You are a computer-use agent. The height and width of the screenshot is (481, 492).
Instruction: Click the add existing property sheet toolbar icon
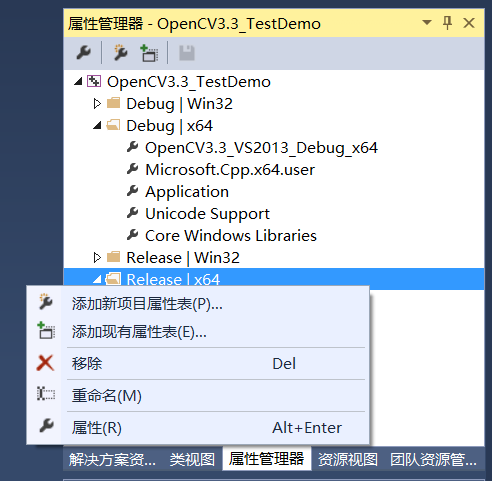click(x=149, y=53)
